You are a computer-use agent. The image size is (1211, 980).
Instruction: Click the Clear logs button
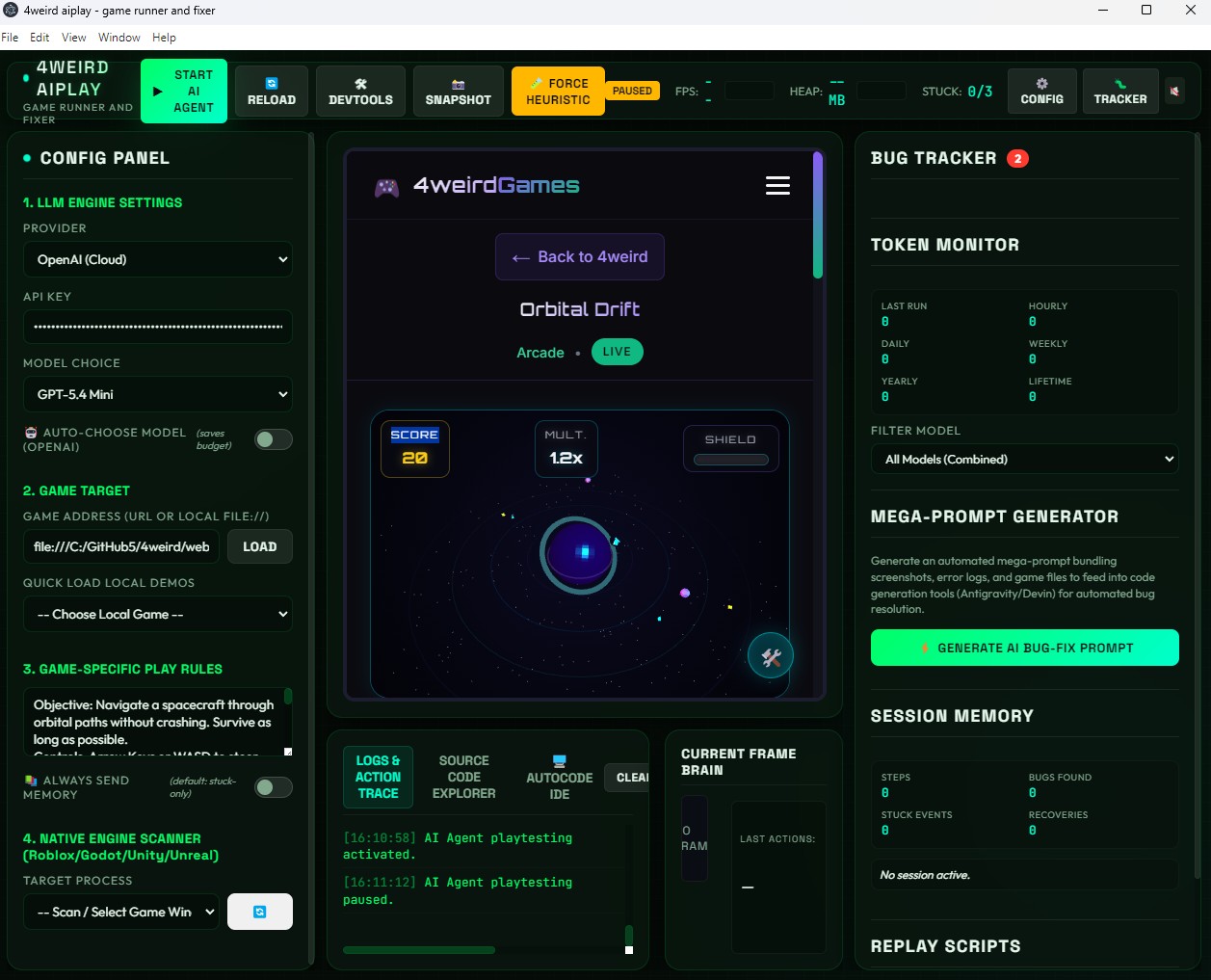[x=628, y=778]
